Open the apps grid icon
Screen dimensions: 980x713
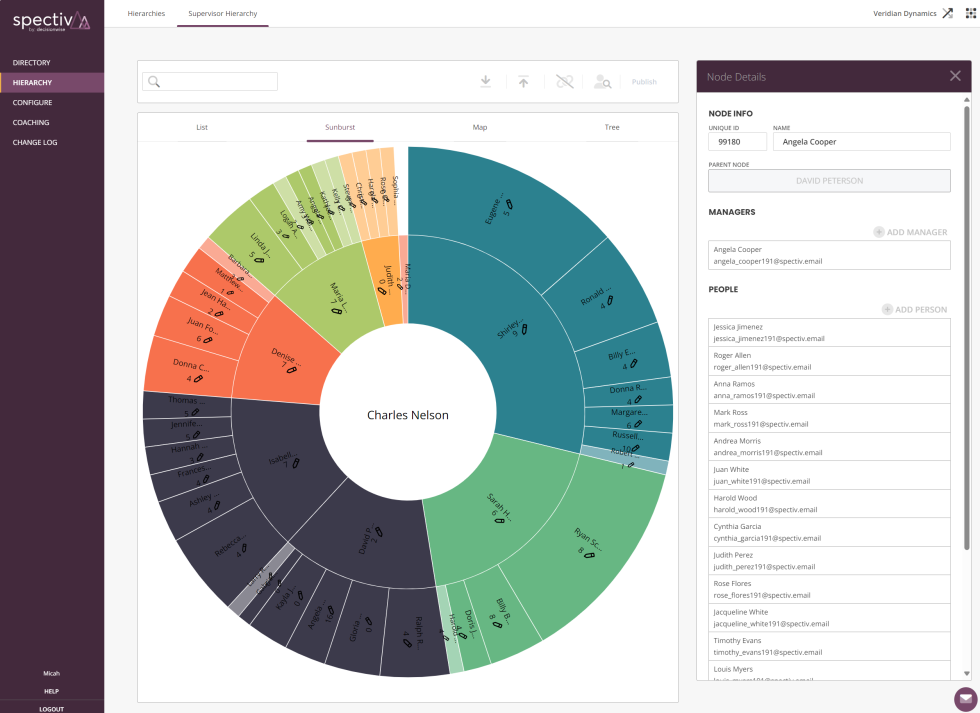[968, 14]
